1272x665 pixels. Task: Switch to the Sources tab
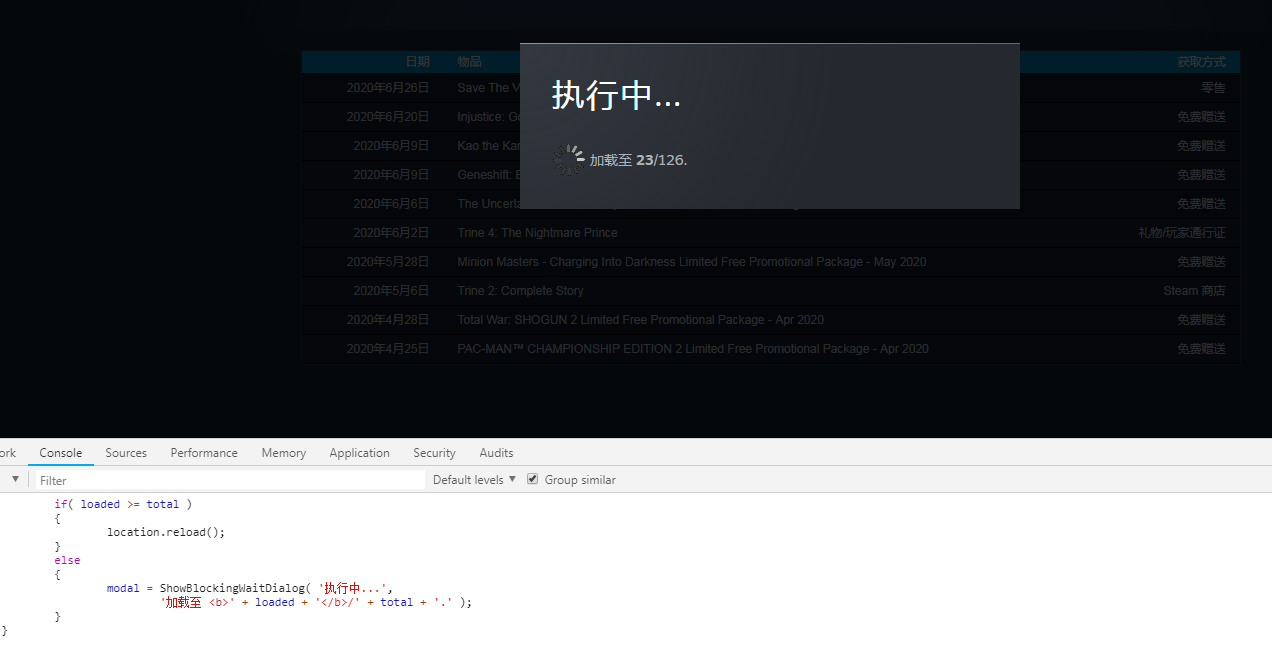pos(126,453)
